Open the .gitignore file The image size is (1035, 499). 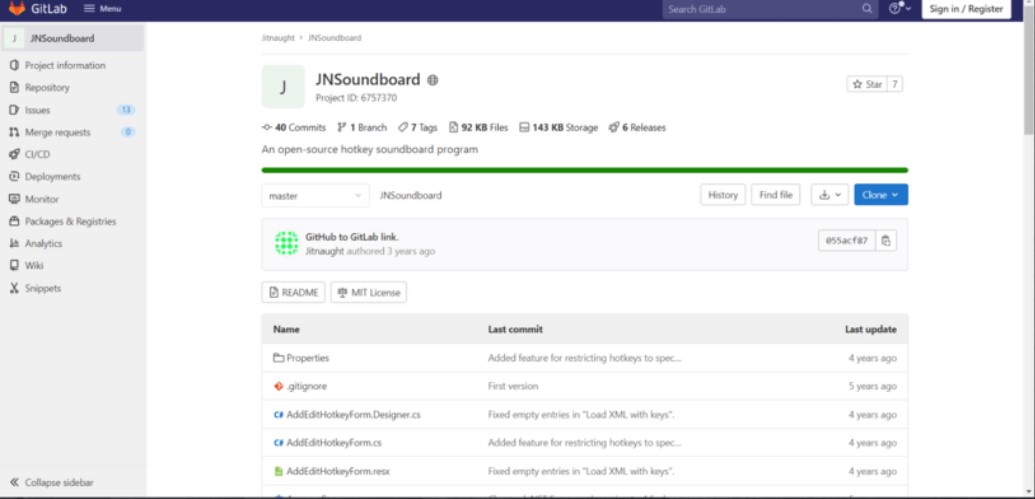click(x=306, y=386)
